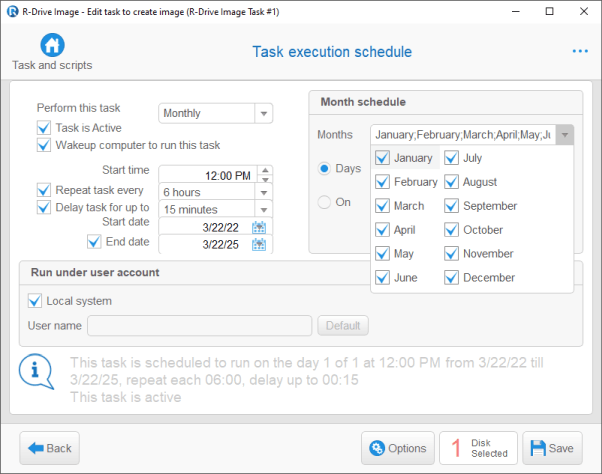Click the Start time input field
The width and height of the screenshot is (602, 474).
(x=207, y=175)
